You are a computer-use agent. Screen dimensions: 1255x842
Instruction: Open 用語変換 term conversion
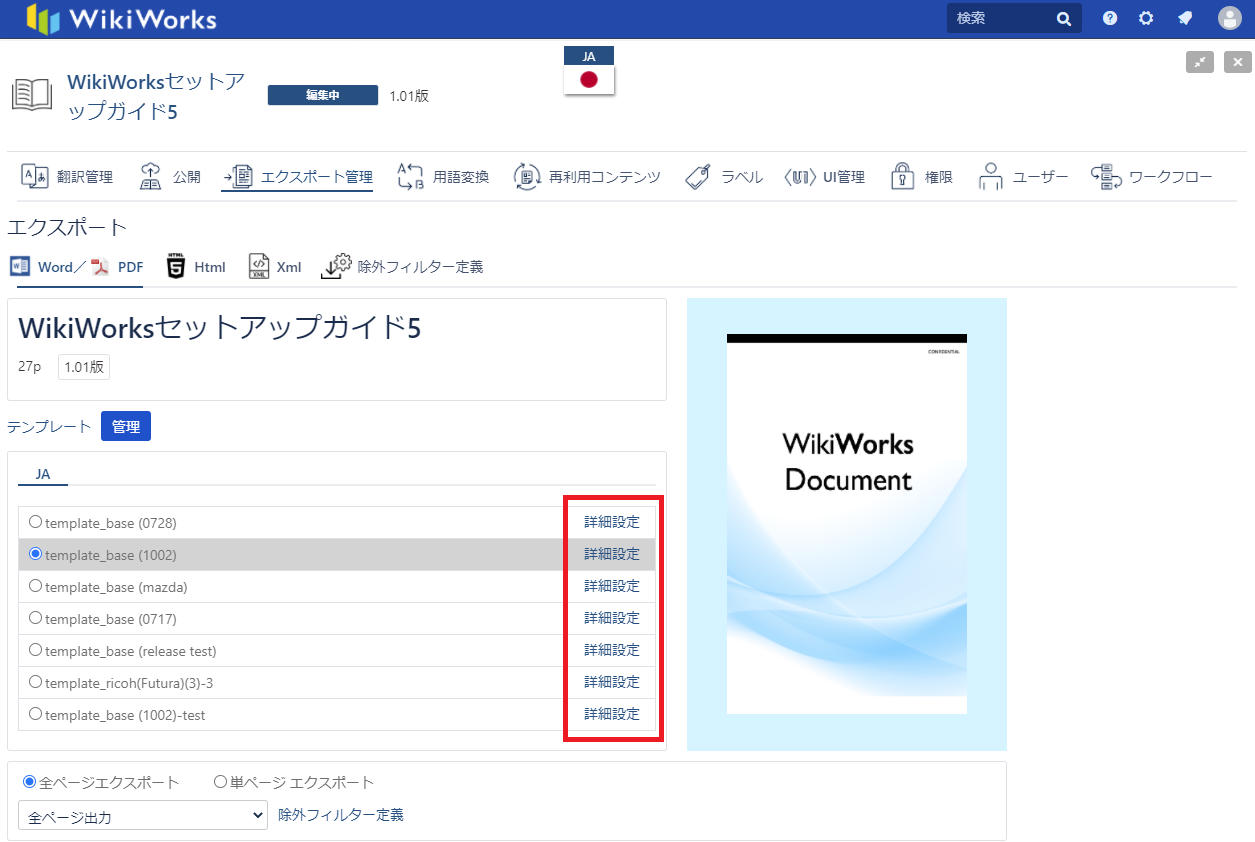(x=443, y=177)
